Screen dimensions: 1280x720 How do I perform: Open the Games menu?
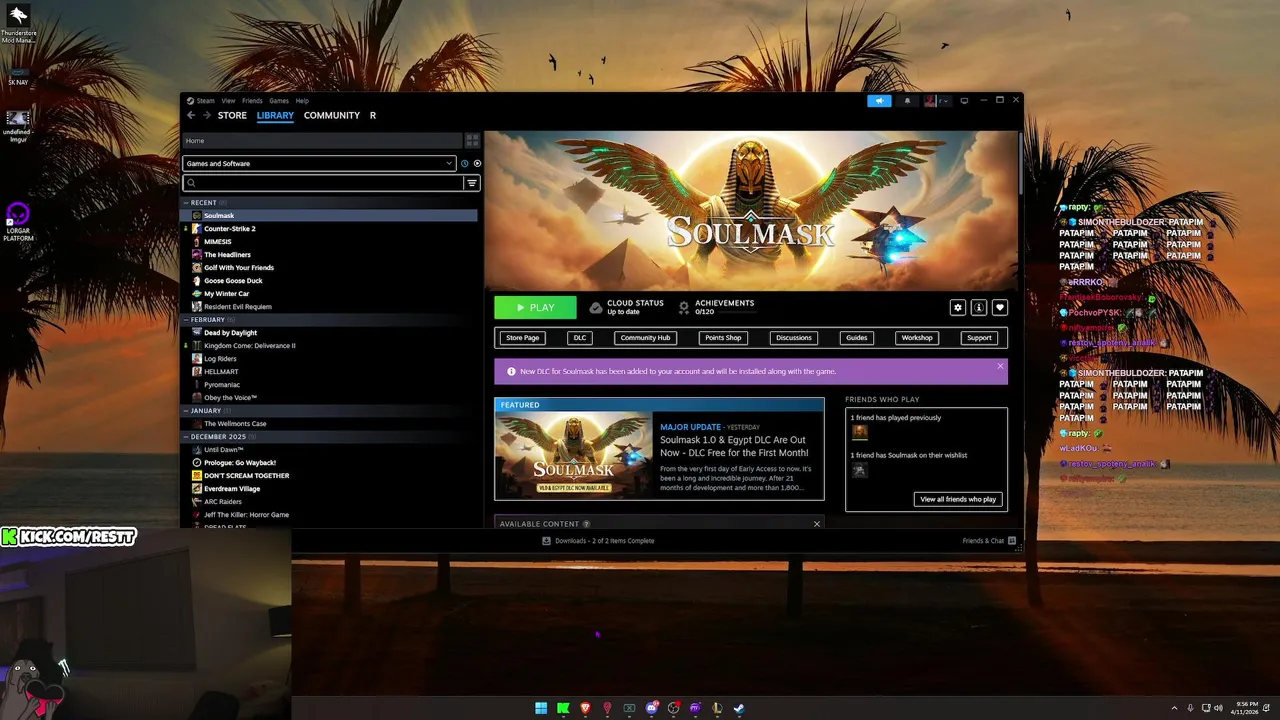[x=279, y=101]
